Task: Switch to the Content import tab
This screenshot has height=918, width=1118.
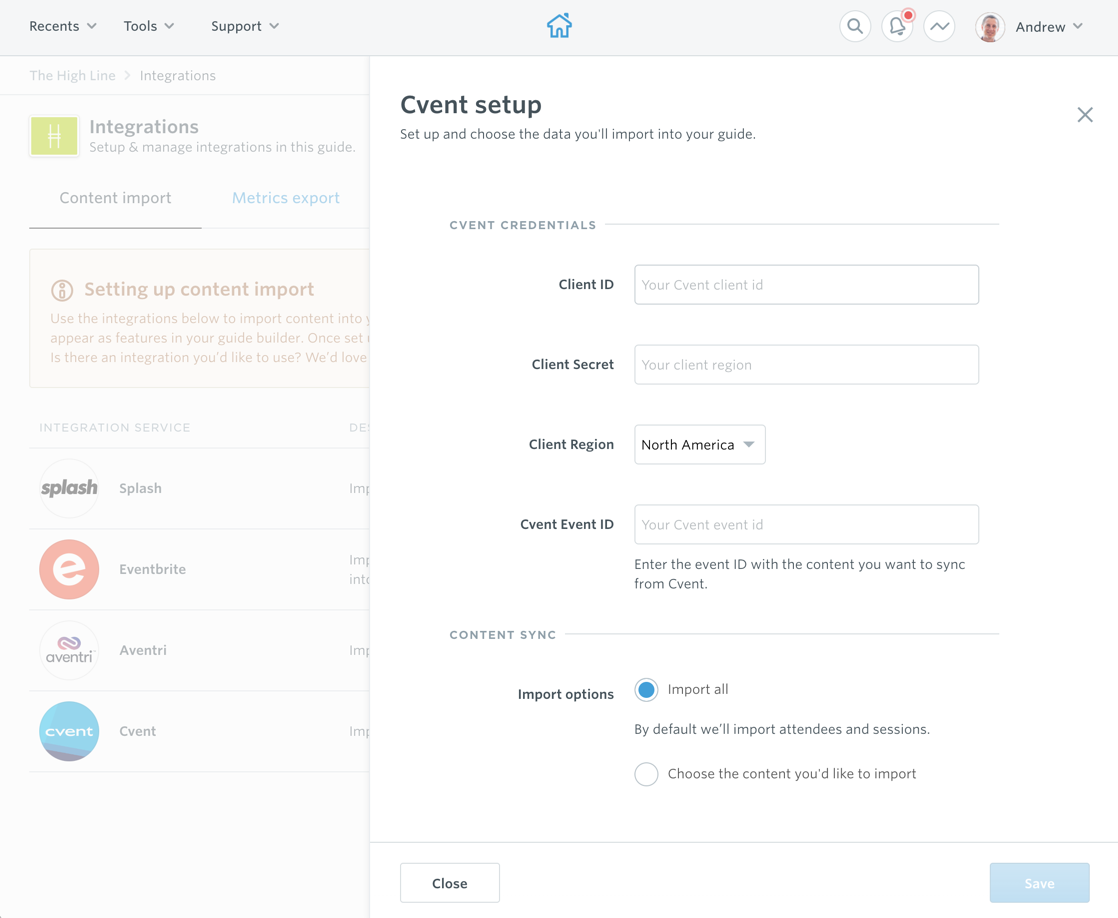Action: (x=116, y=198)
